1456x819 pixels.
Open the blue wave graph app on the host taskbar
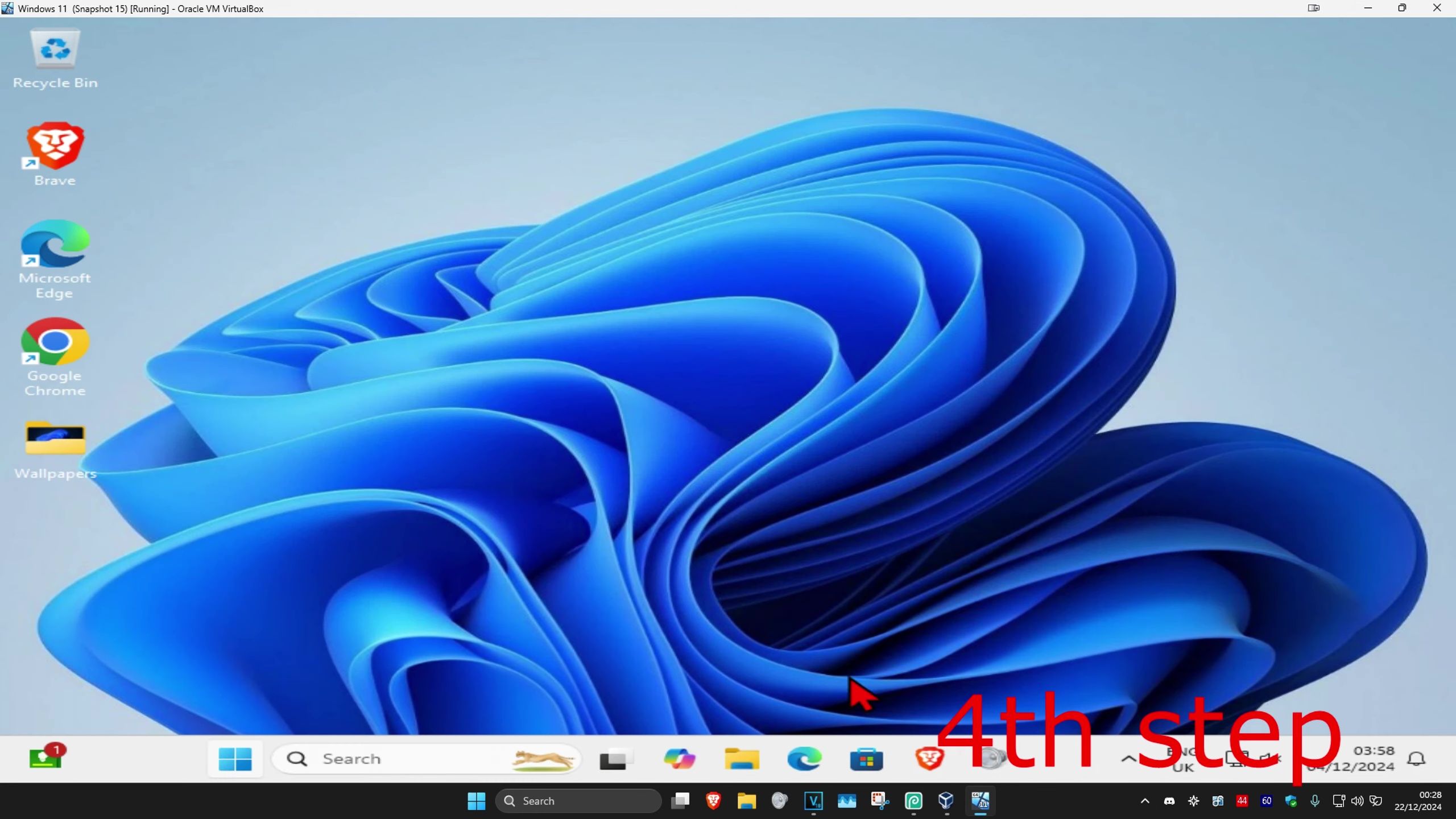[x=846, y=801]
